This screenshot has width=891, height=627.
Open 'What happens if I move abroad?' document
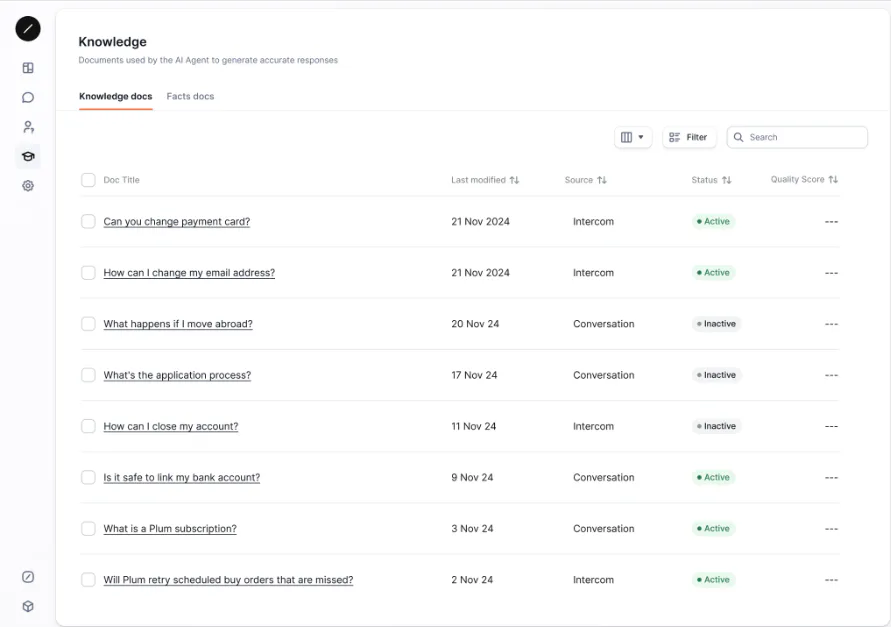(x=178, y=324)
